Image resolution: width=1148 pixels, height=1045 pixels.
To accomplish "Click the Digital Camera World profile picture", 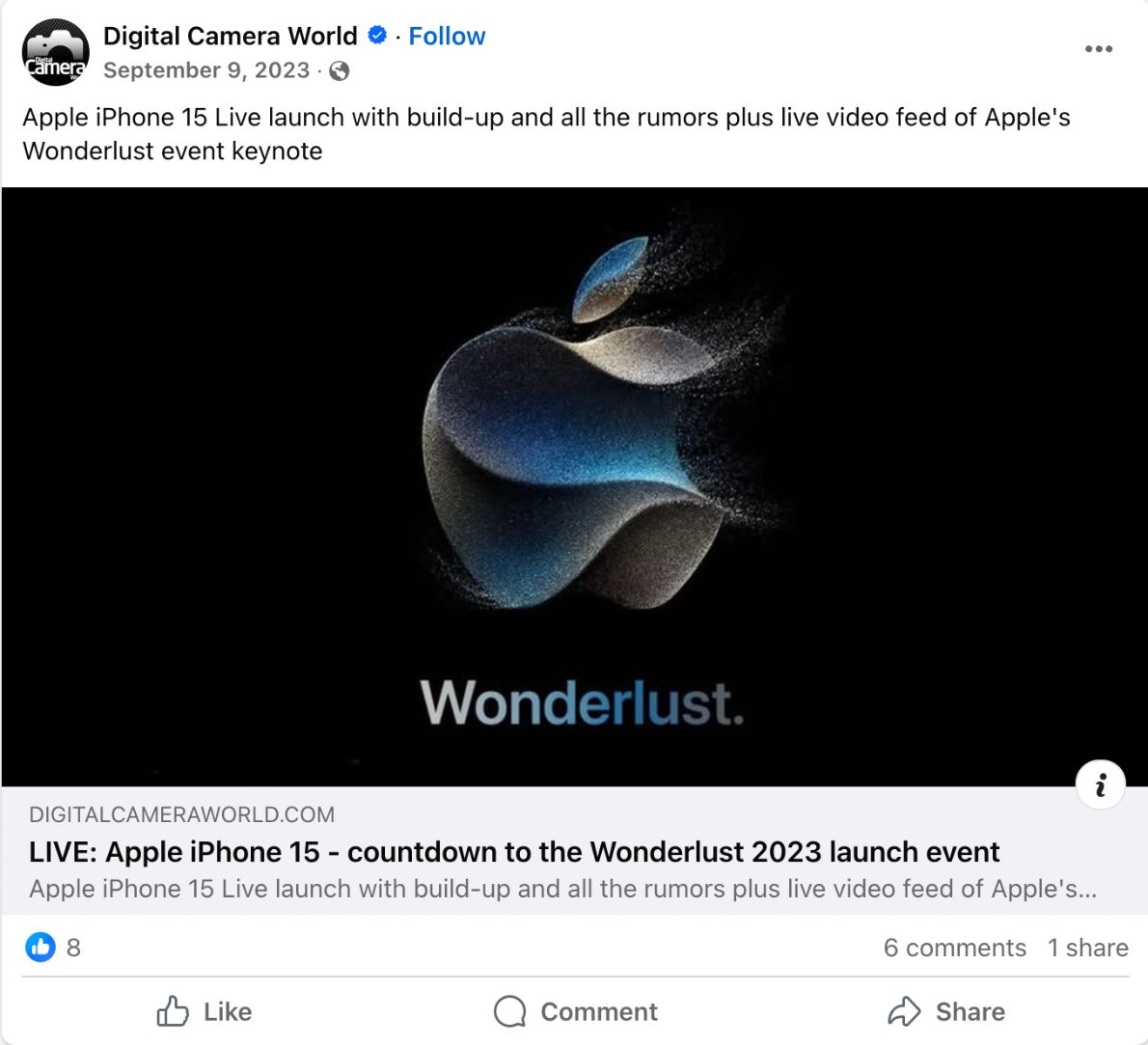I will point(55,50).
